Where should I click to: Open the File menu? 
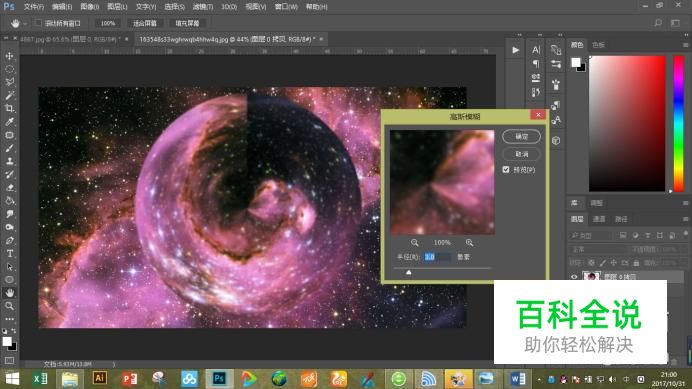[x=34, y=7]
